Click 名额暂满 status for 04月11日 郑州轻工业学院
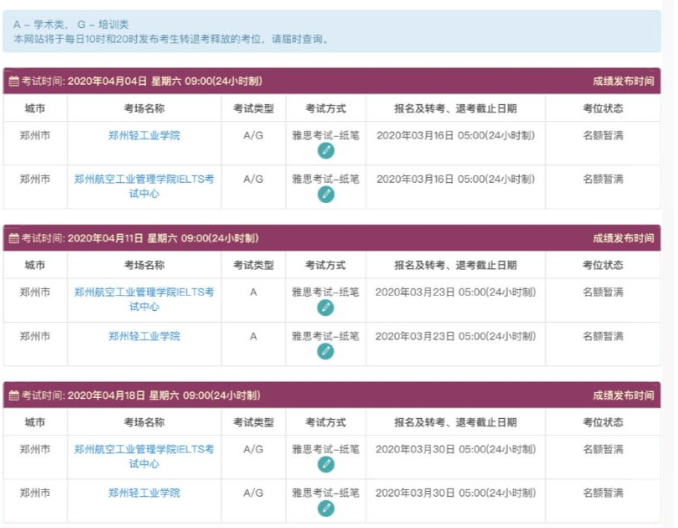Viewport: 678px width, 528px height. (603, 336)
